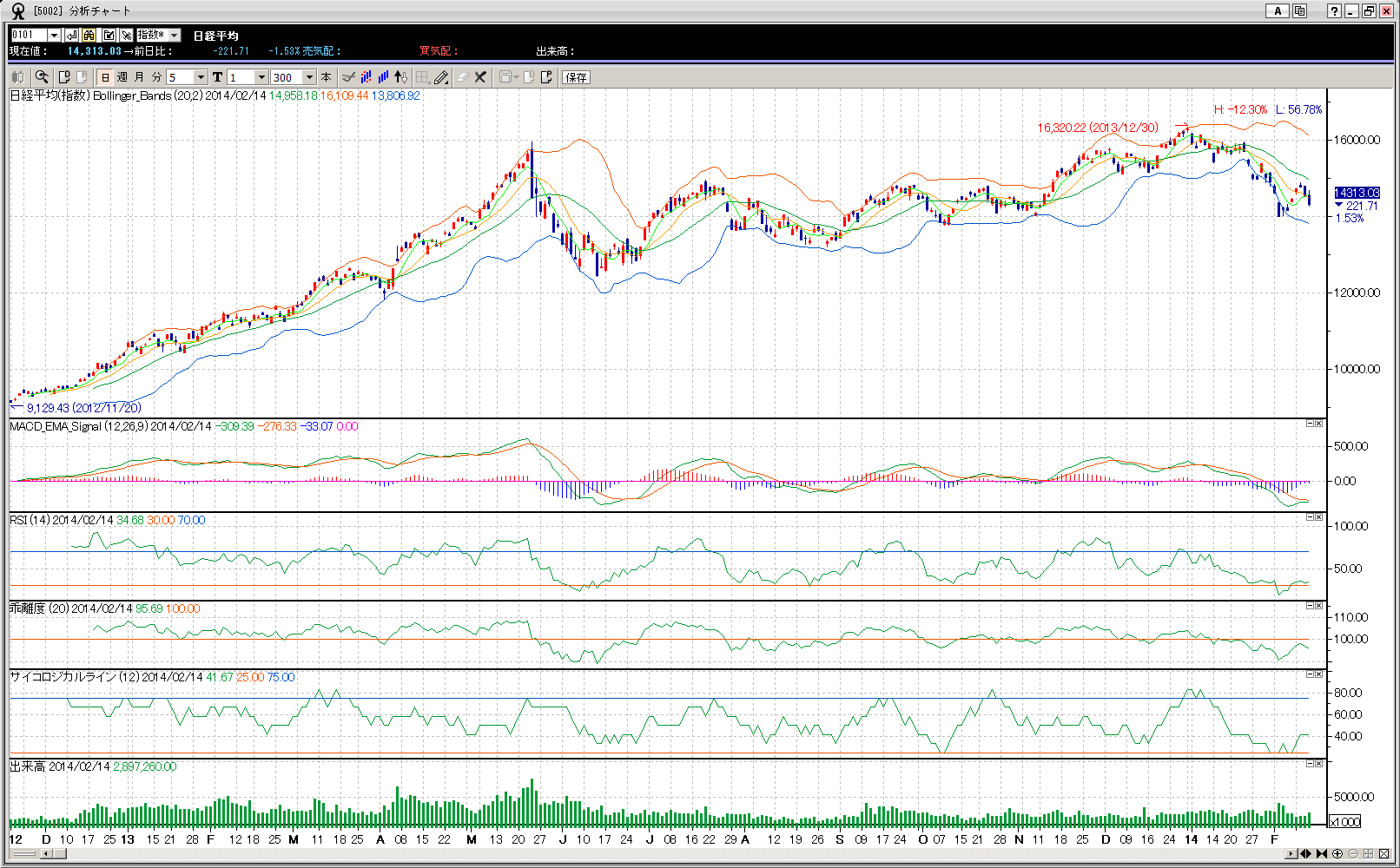The height and width of the screenshot is (868, 1400).
Task: Click the help question mark button
Action: click(x=1334, y=11)
